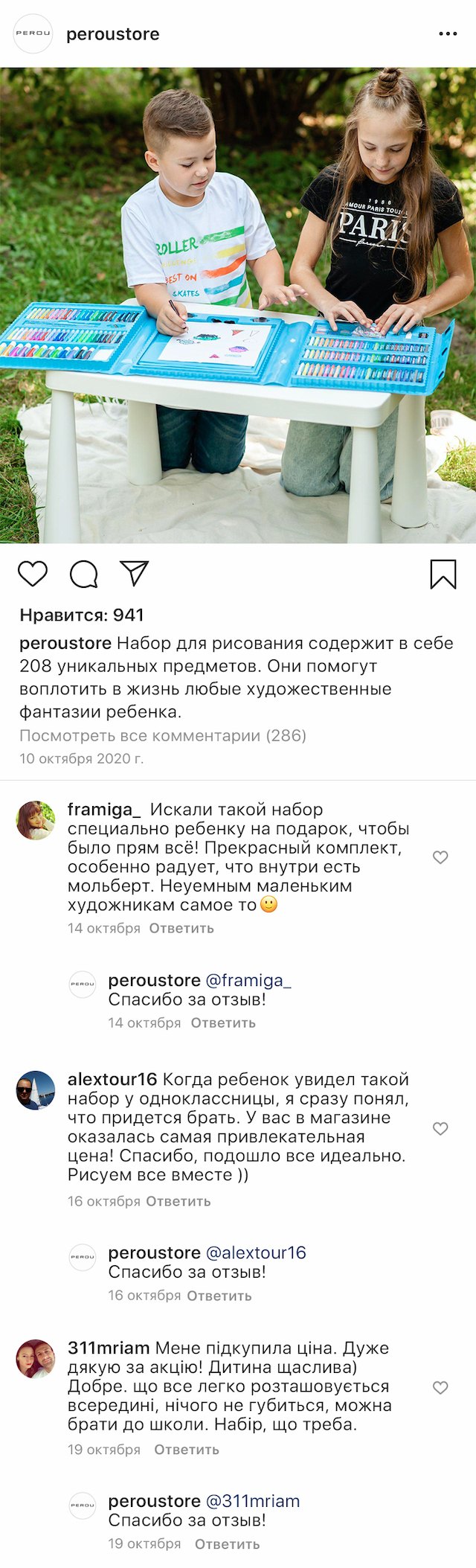Image resolution: width=476 pixels, height=1568 pixels.
Task: Open peroustore username in header
Action: click(x=113, y=34)
